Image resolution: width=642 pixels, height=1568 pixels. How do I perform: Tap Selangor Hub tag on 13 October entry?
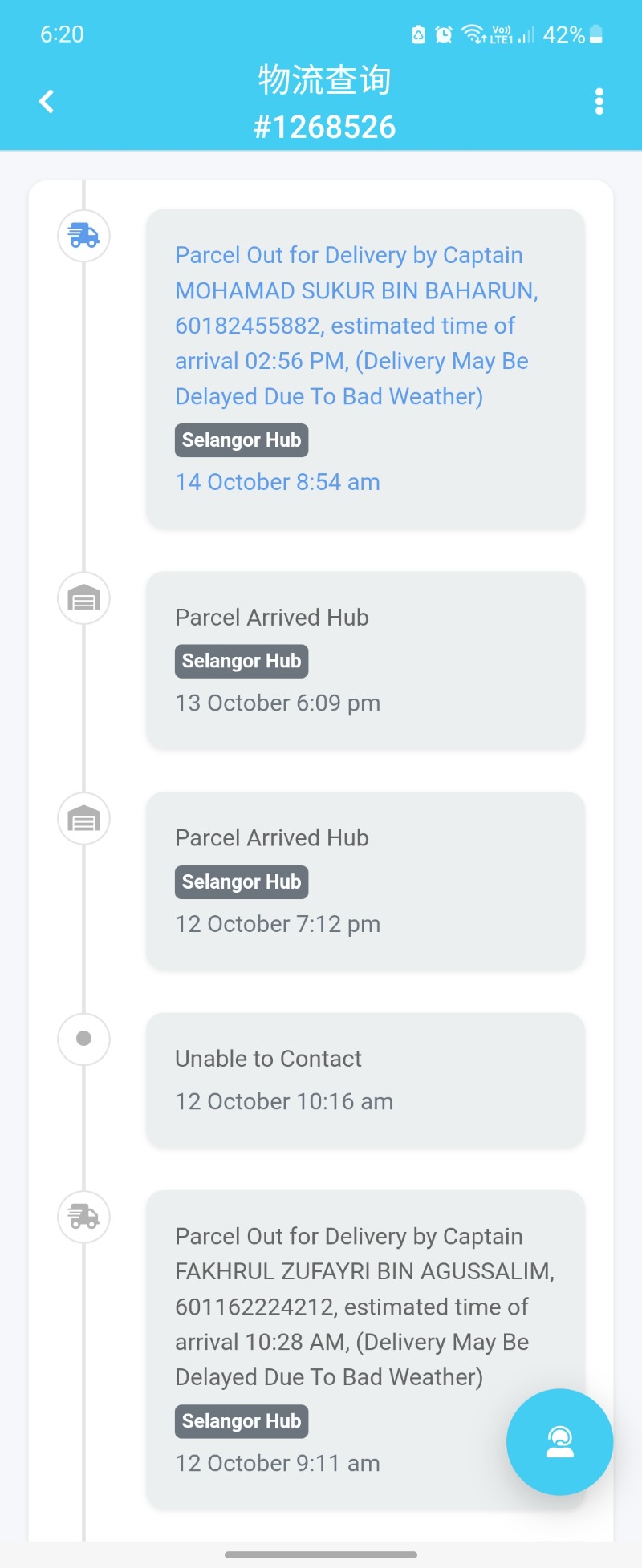pos(242,661)
